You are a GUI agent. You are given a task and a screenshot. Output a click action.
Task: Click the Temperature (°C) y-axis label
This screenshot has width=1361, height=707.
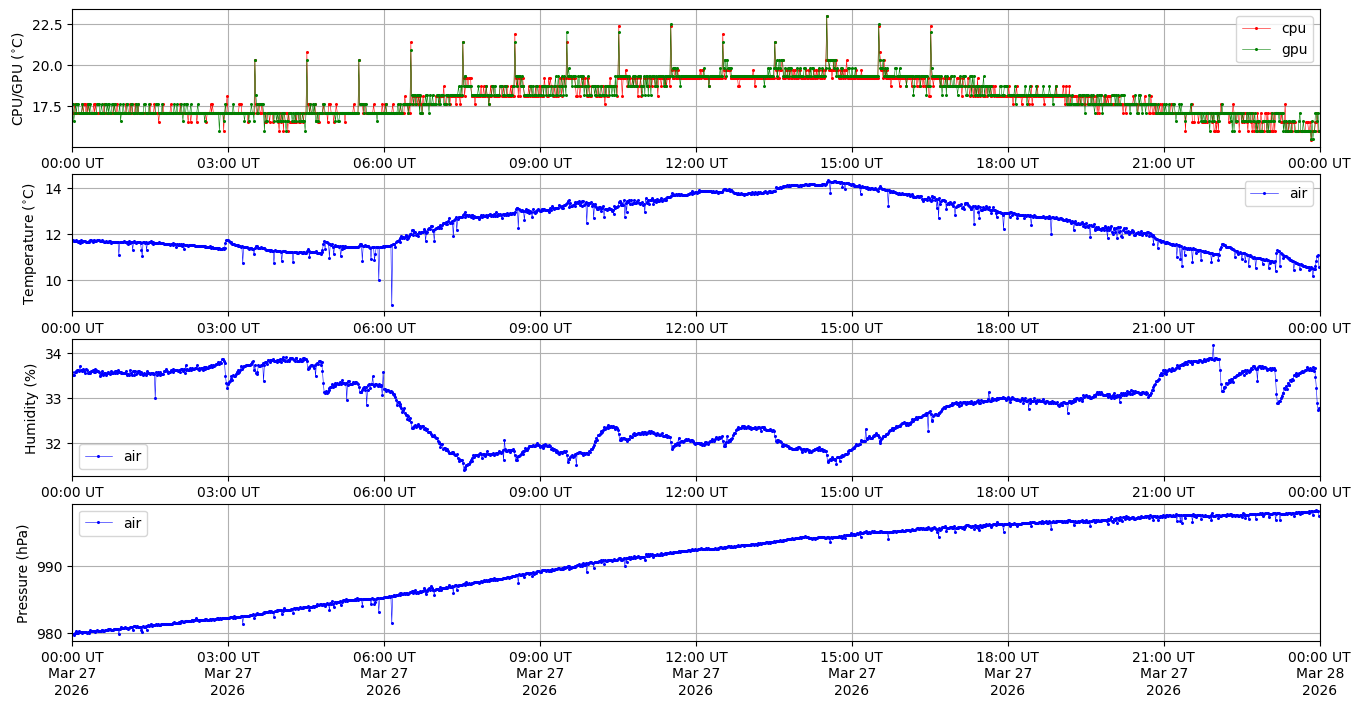point(28,243)
